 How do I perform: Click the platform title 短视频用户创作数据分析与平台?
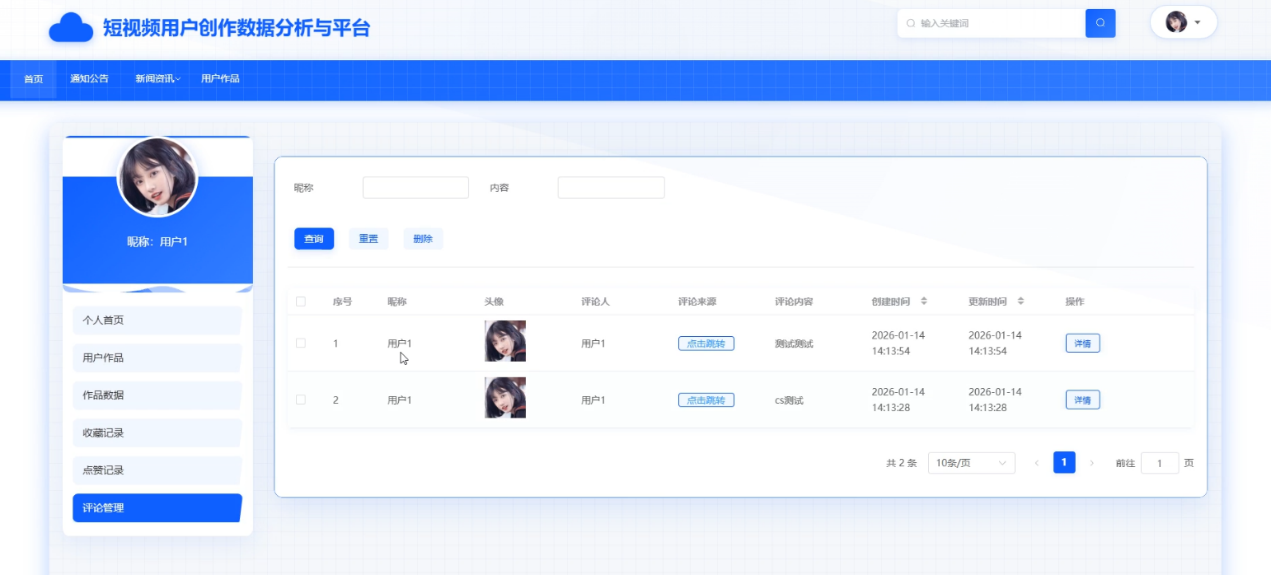click(236, 28)
